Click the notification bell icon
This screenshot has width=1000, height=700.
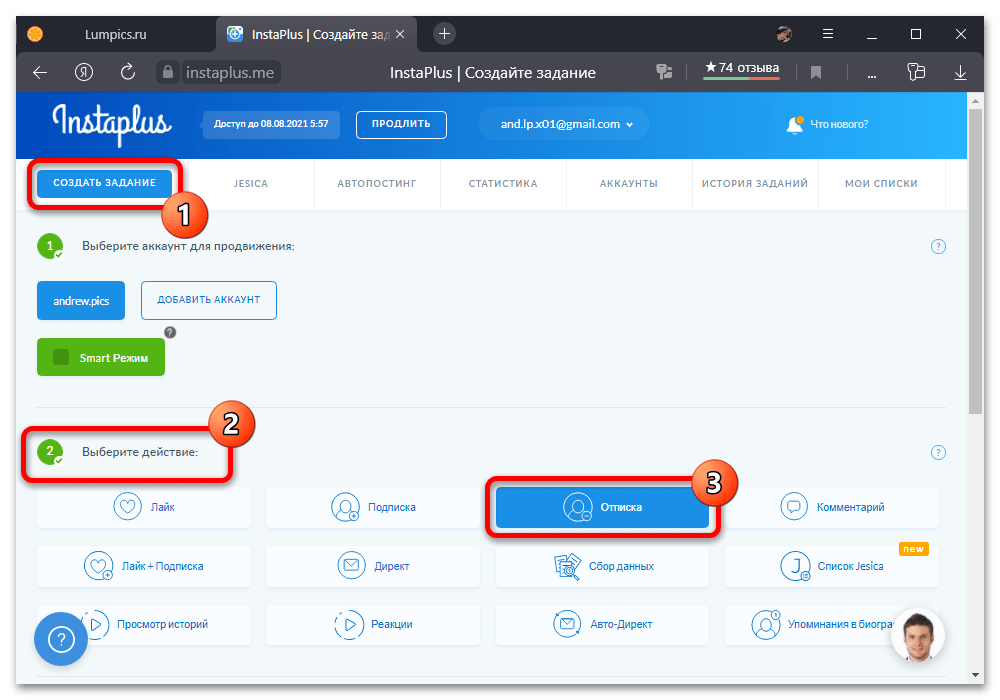coord(795,125)
